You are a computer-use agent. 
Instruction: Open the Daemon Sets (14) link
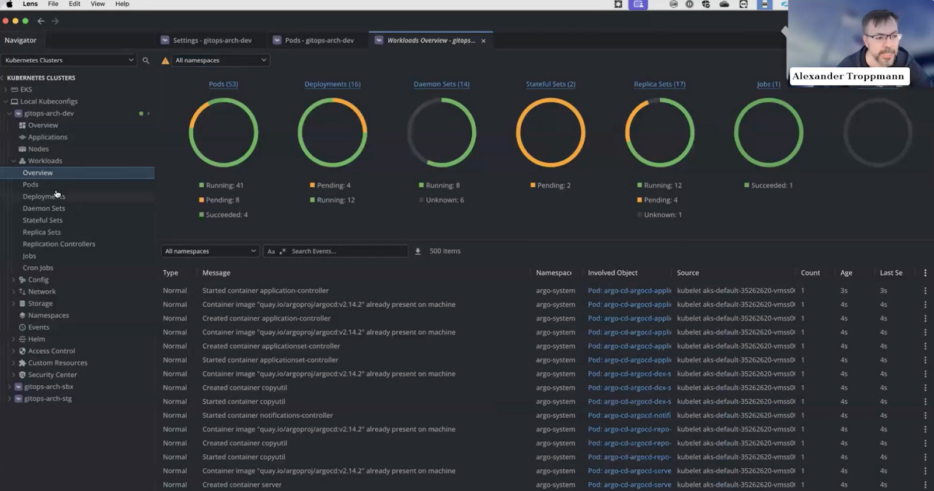click(441, 84)
